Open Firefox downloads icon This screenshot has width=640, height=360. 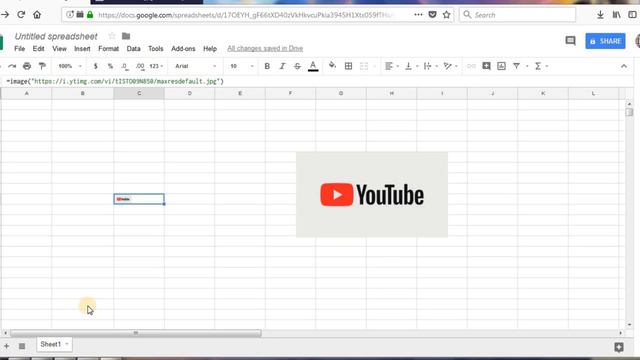[600, 15]
